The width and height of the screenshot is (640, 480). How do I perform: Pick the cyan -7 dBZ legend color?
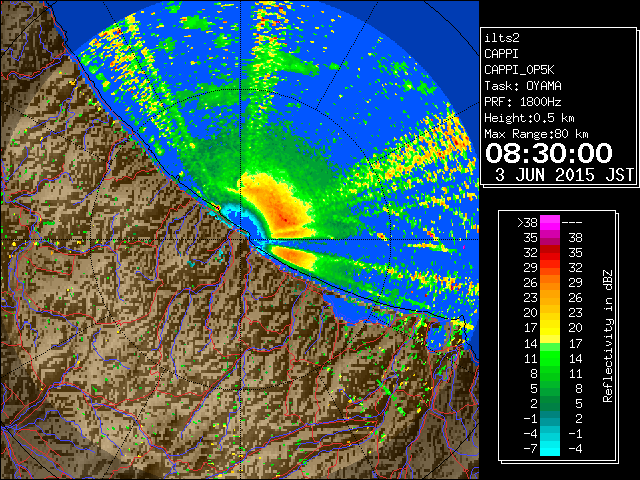pos(550,448)
